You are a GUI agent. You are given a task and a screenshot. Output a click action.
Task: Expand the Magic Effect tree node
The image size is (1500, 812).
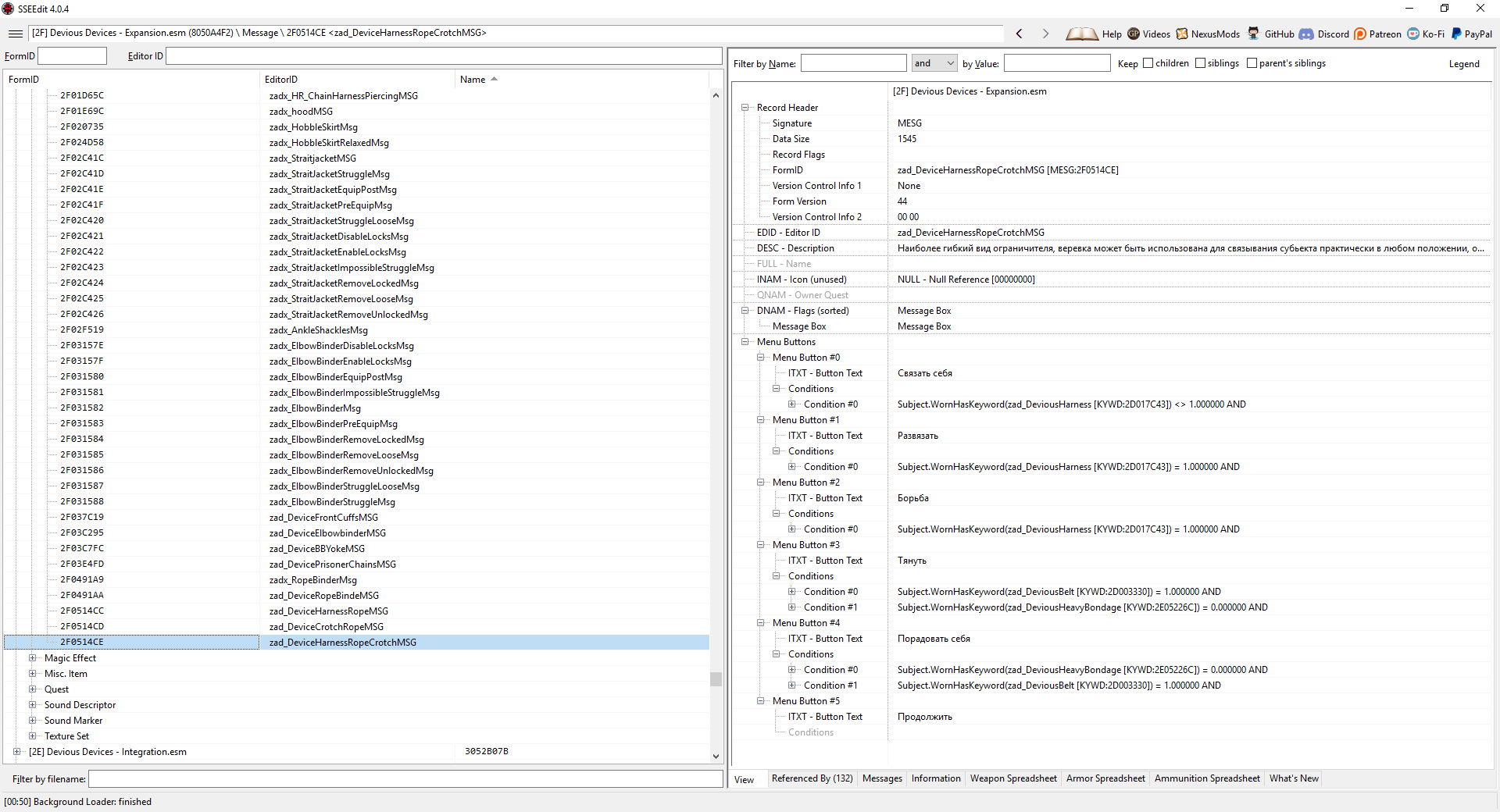click(x=33, y=658)
